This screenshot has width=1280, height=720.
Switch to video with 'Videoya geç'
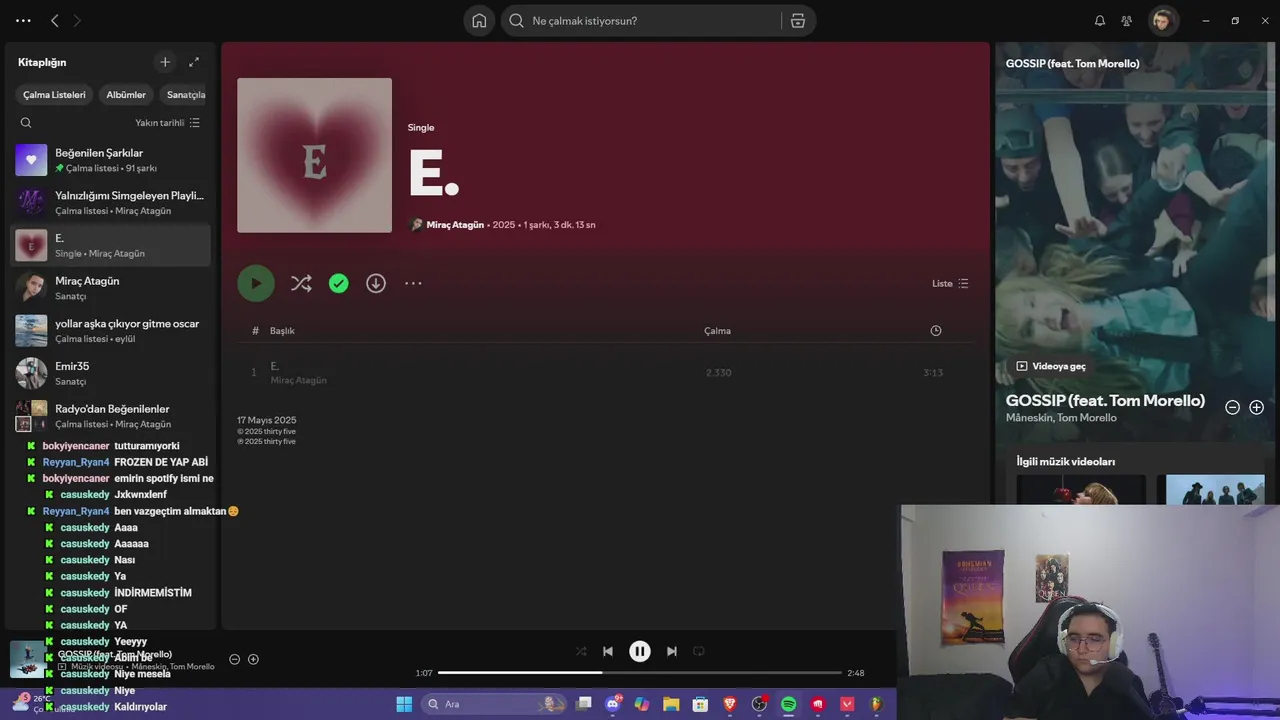click(x=1051, y=366)
